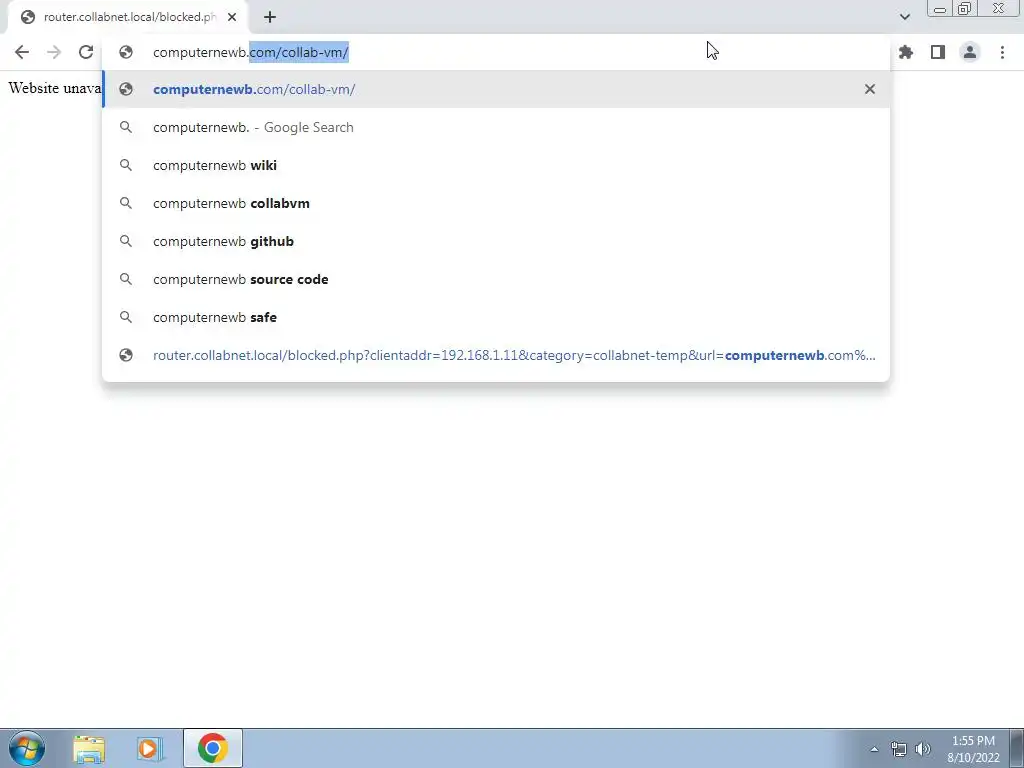Click search icon beside computernewb safe
The width and height of the screenshot is (1024, 768).
tap(126, 317)
